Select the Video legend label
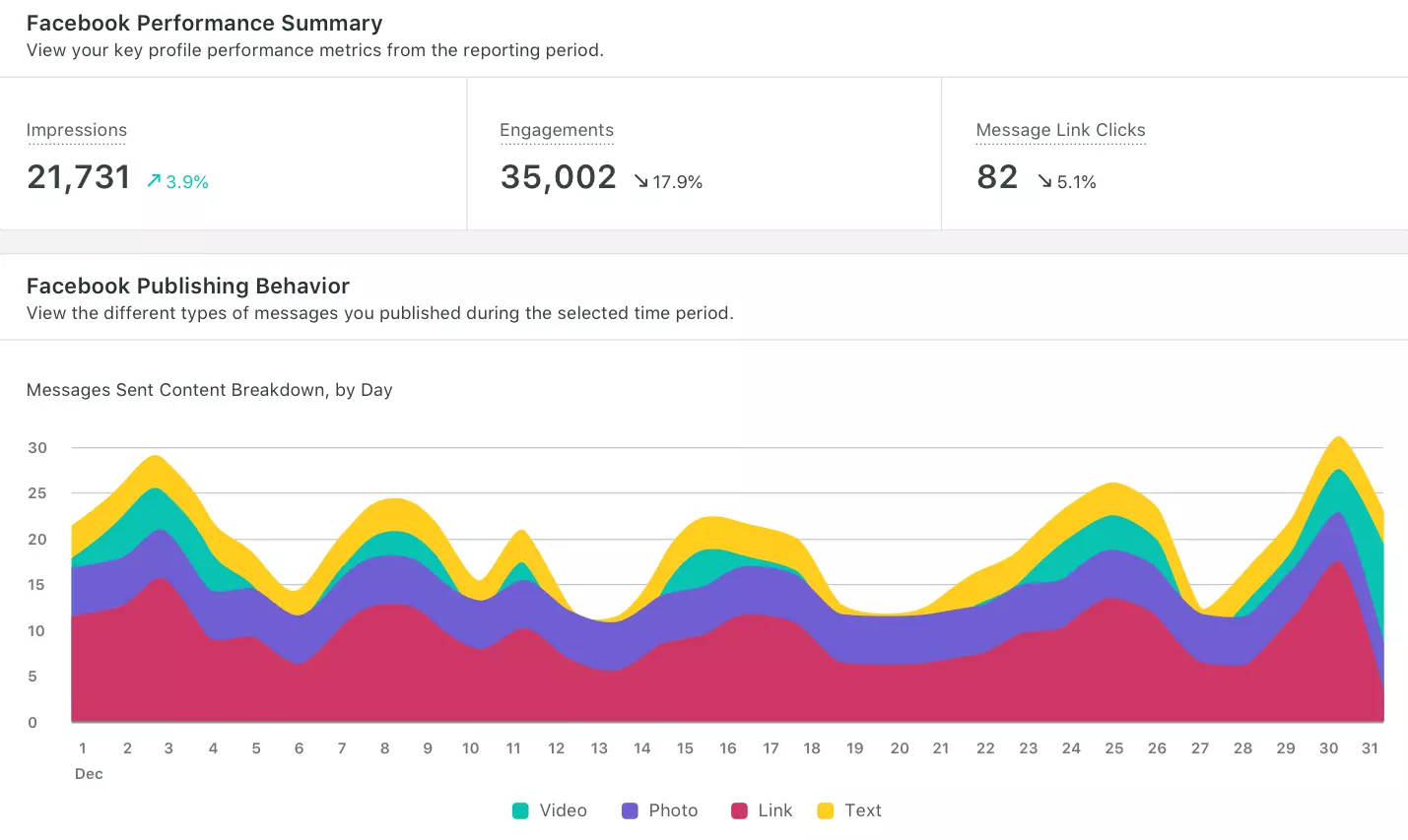The height and width of the screenshot is (840, 1408). coord(564,810)
